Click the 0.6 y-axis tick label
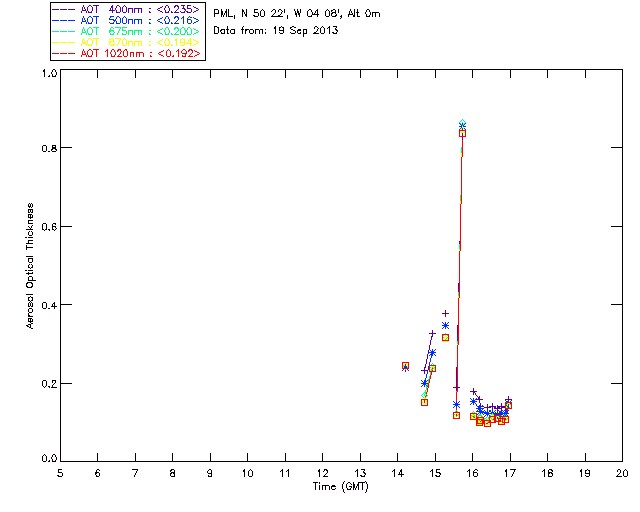This screenshot has height=512, width=640. [49, 227]
